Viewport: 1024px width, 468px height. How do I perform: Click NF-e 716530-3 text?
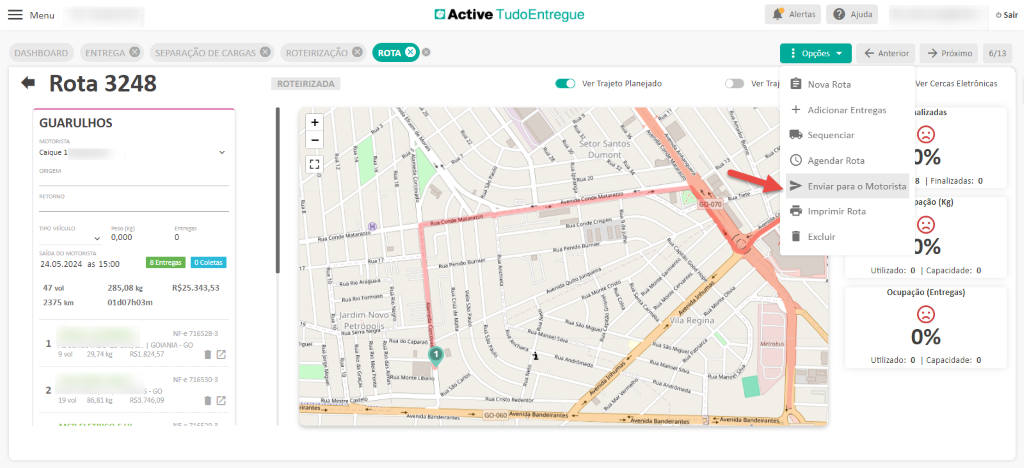[195, 379]
